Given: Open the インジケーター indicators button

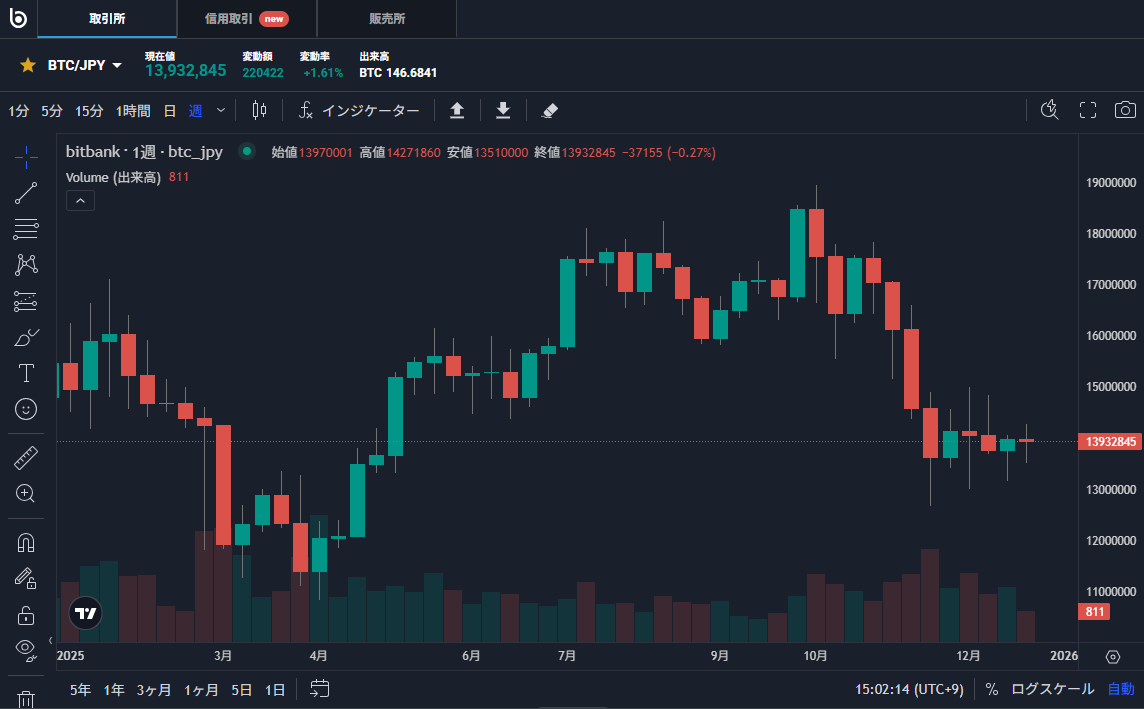Looking at the screenshot, I should tap(359, 110).
